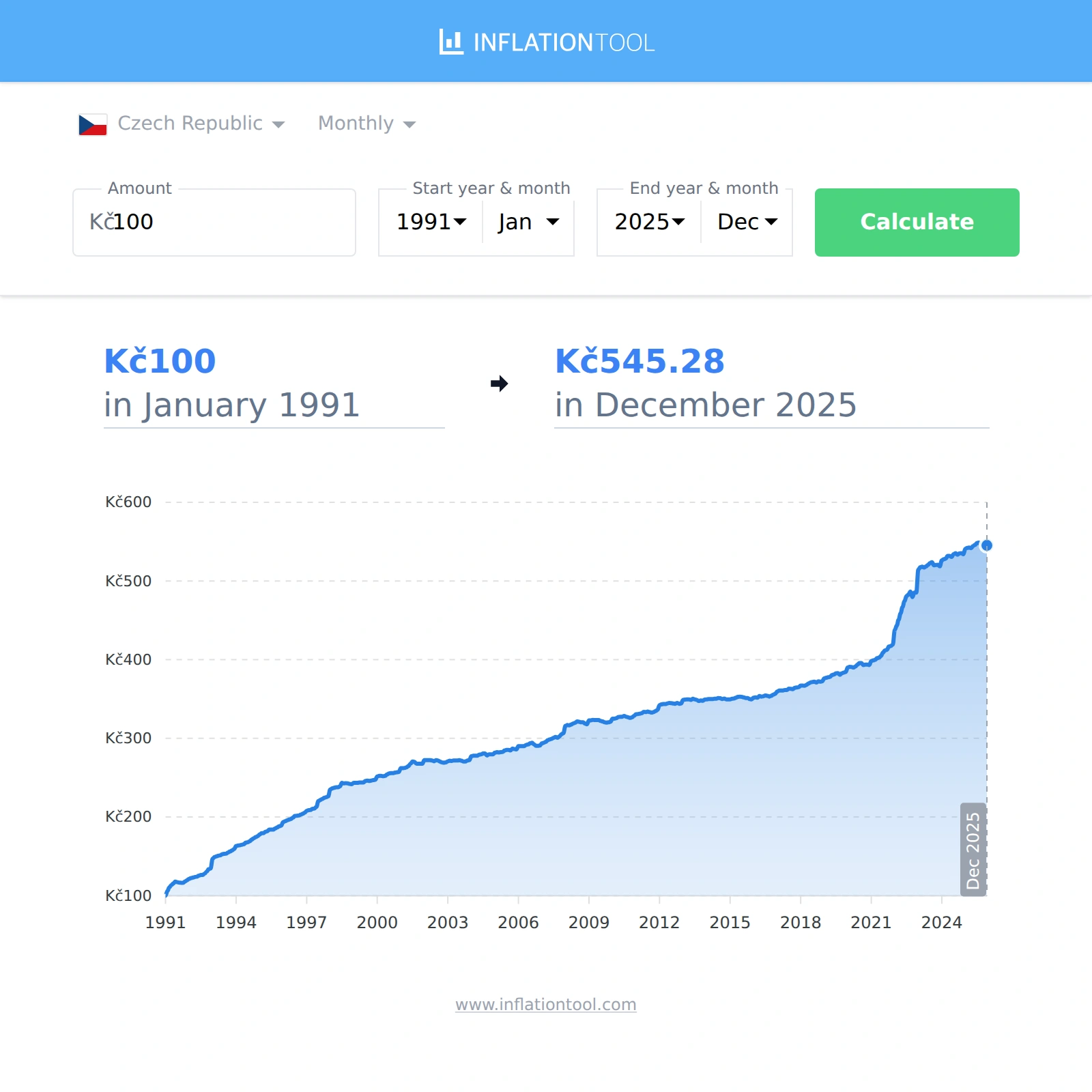Image resolution: width=1092 pixels, height=1092 pixels.
Task: Open the Czech Republic country dropdown
Action: (201, 124)
